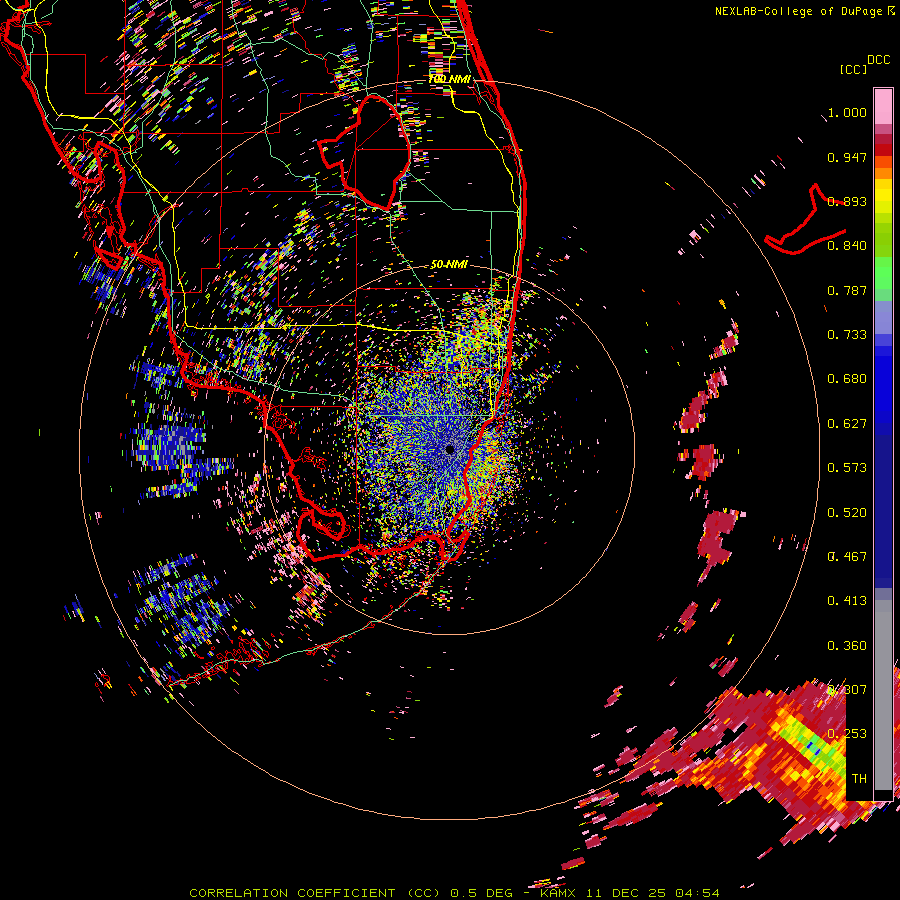Pick the lavender color bar segment
Viewport: 900px width, 900px height.
[883, 317]
